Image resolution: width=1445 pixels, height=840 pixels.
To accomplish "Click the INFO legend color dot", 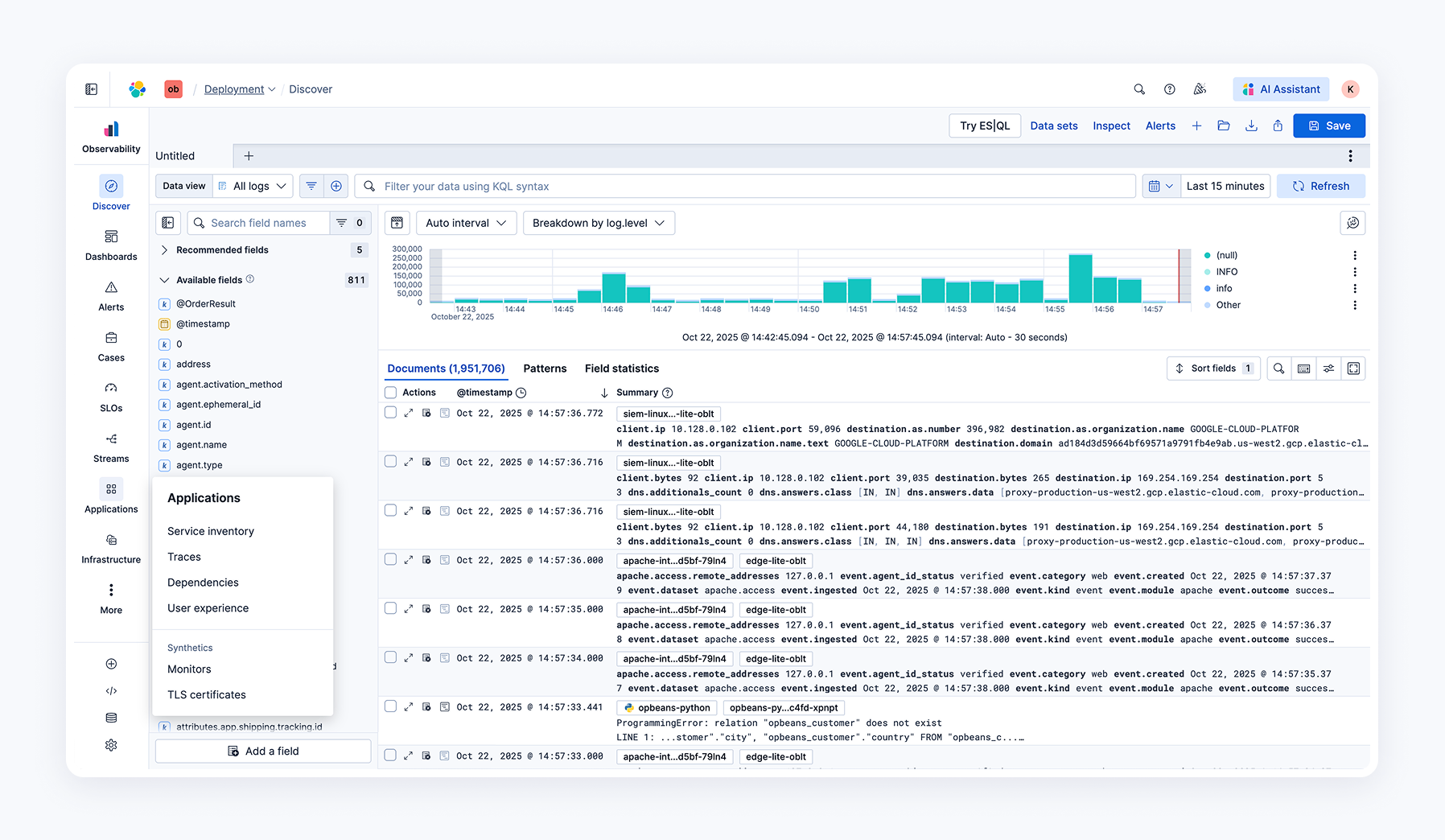I will (x=1207, y=272).
